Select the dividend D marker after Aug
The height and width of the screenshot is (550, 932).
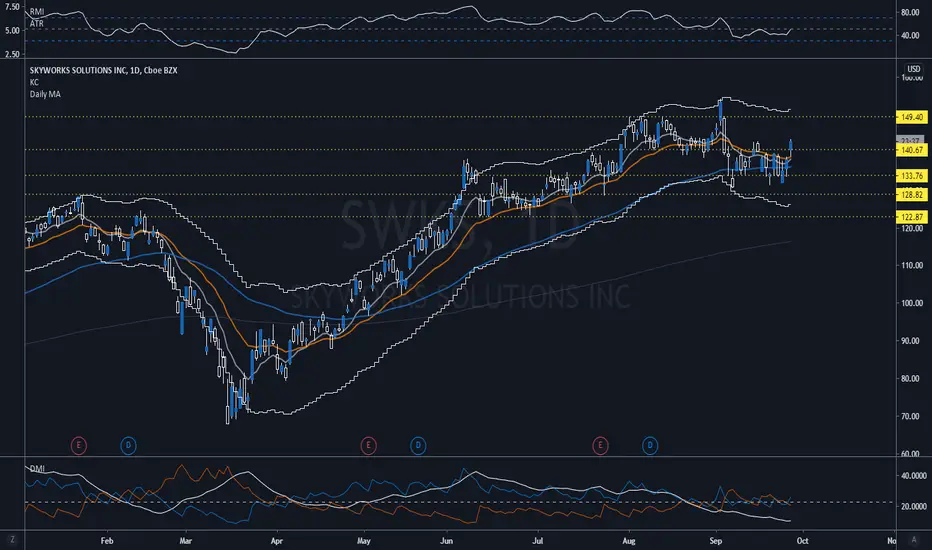tap(650, 445)
